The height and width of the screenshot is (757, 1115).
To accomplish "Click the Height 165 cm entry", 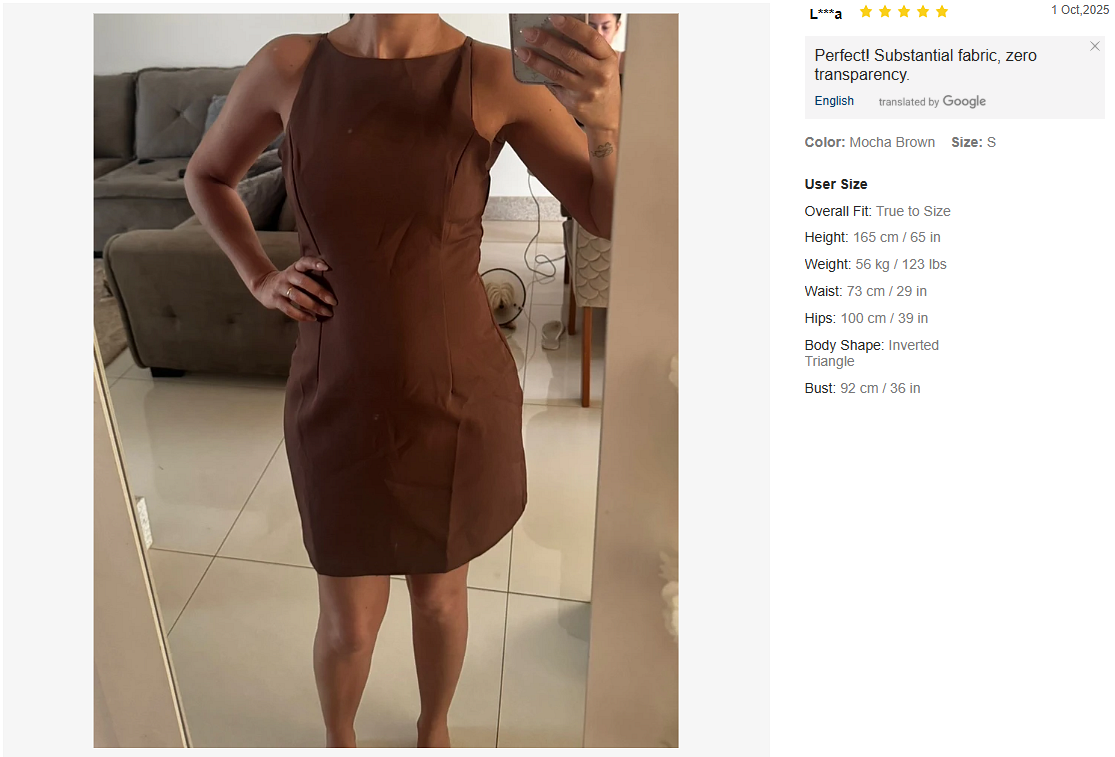I will click(x=873, y=237).
